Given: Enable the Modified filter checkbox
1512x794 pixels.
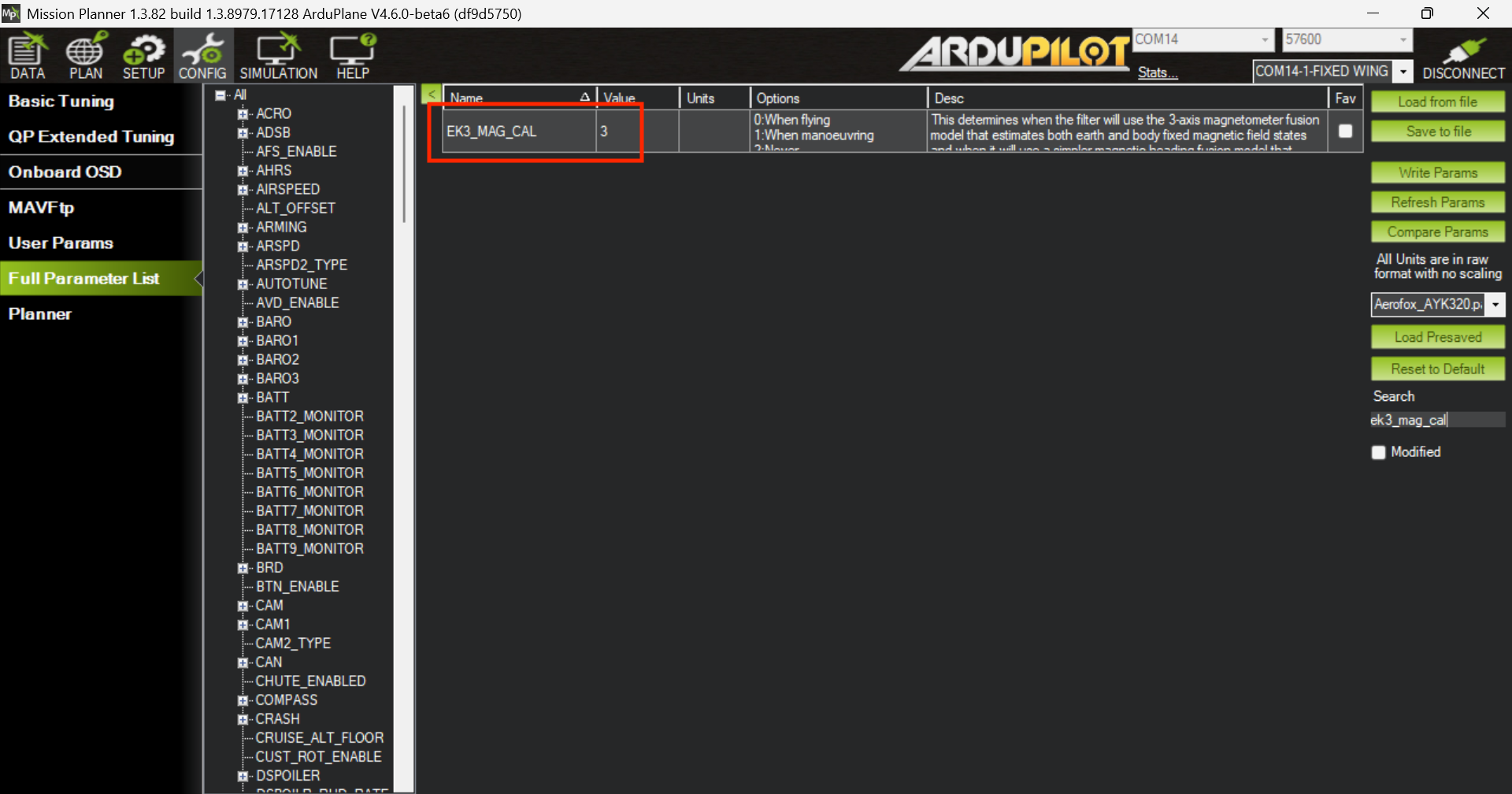Looking at the screenshot, I should pyautogui.click(x=1378, y=452).
